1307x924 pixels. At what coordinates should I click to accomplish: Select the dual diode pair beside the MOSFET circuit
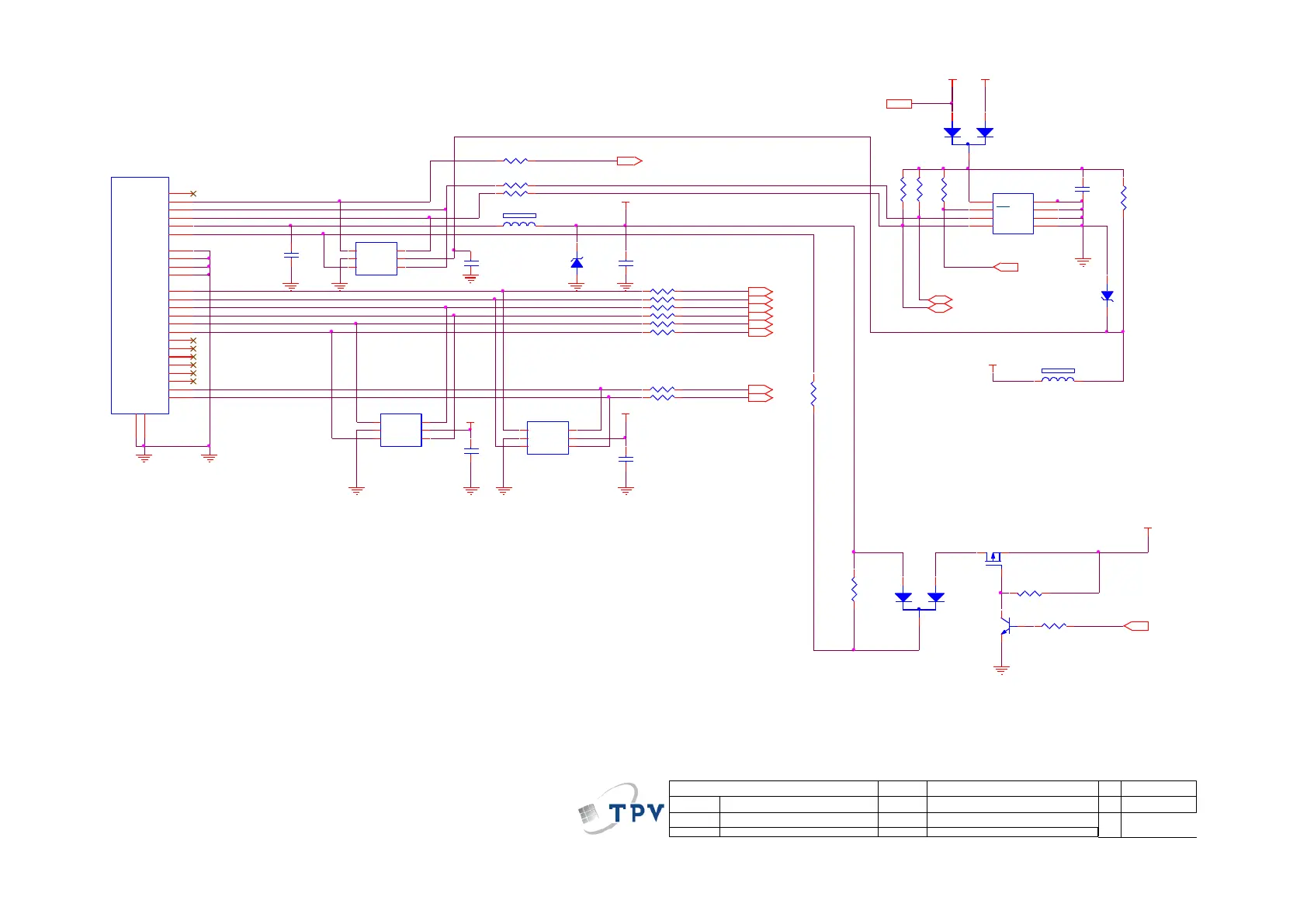tap(920, 600)
